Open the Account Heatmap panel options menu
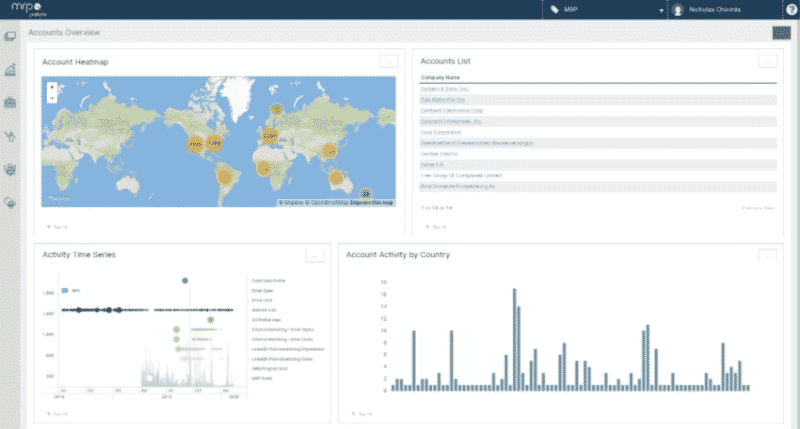Viewport: 800px width, 429px height. tap(389, 62)
